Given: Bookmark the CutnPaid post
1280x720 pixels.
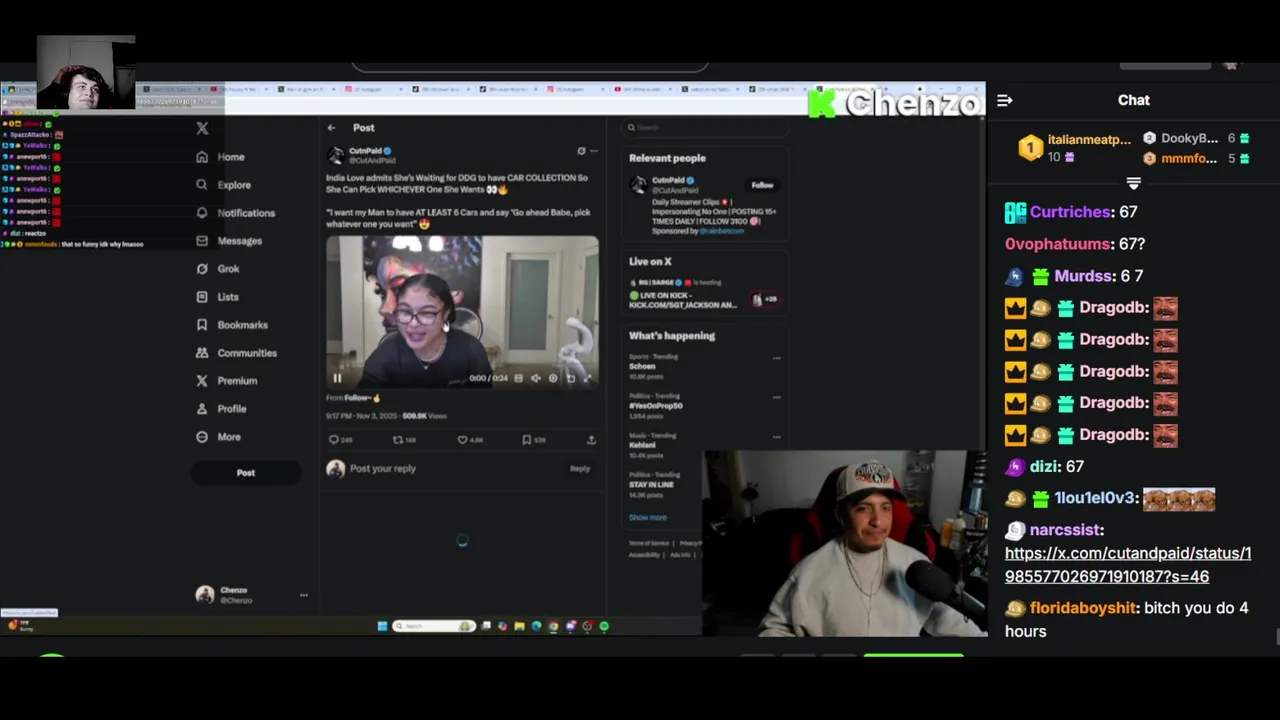Looking at the screenshot, I should point(527,440).
